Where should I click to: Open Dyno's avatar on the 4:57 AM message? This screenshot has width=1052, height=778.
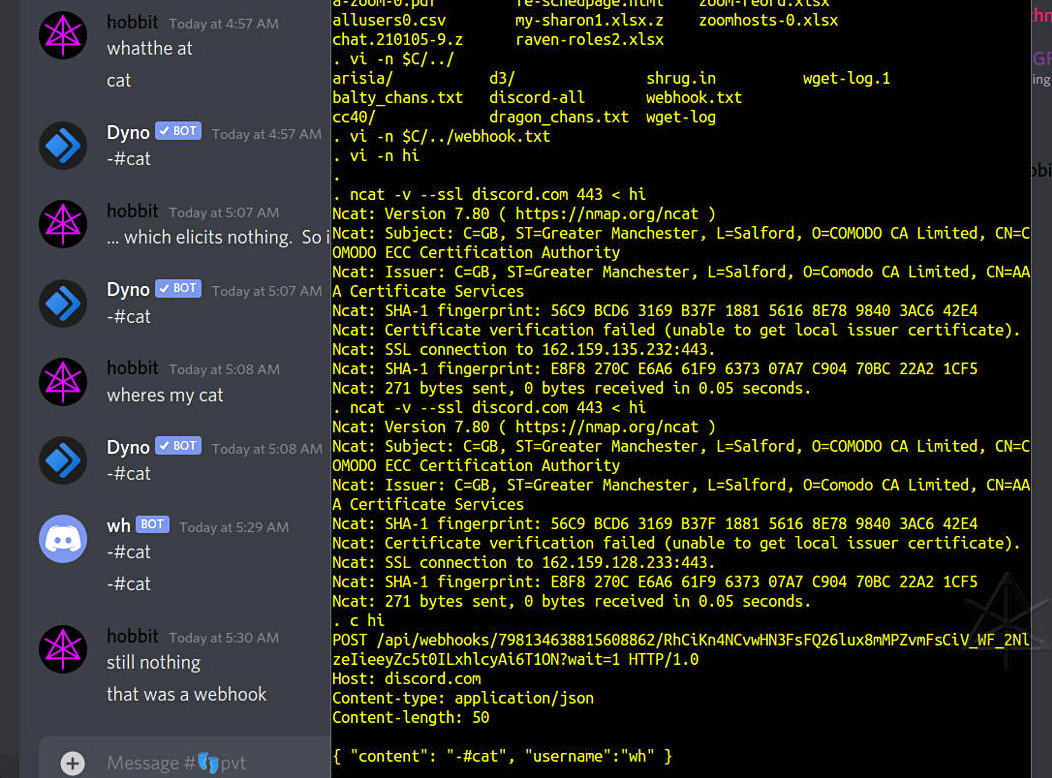(x=63, y=146)
